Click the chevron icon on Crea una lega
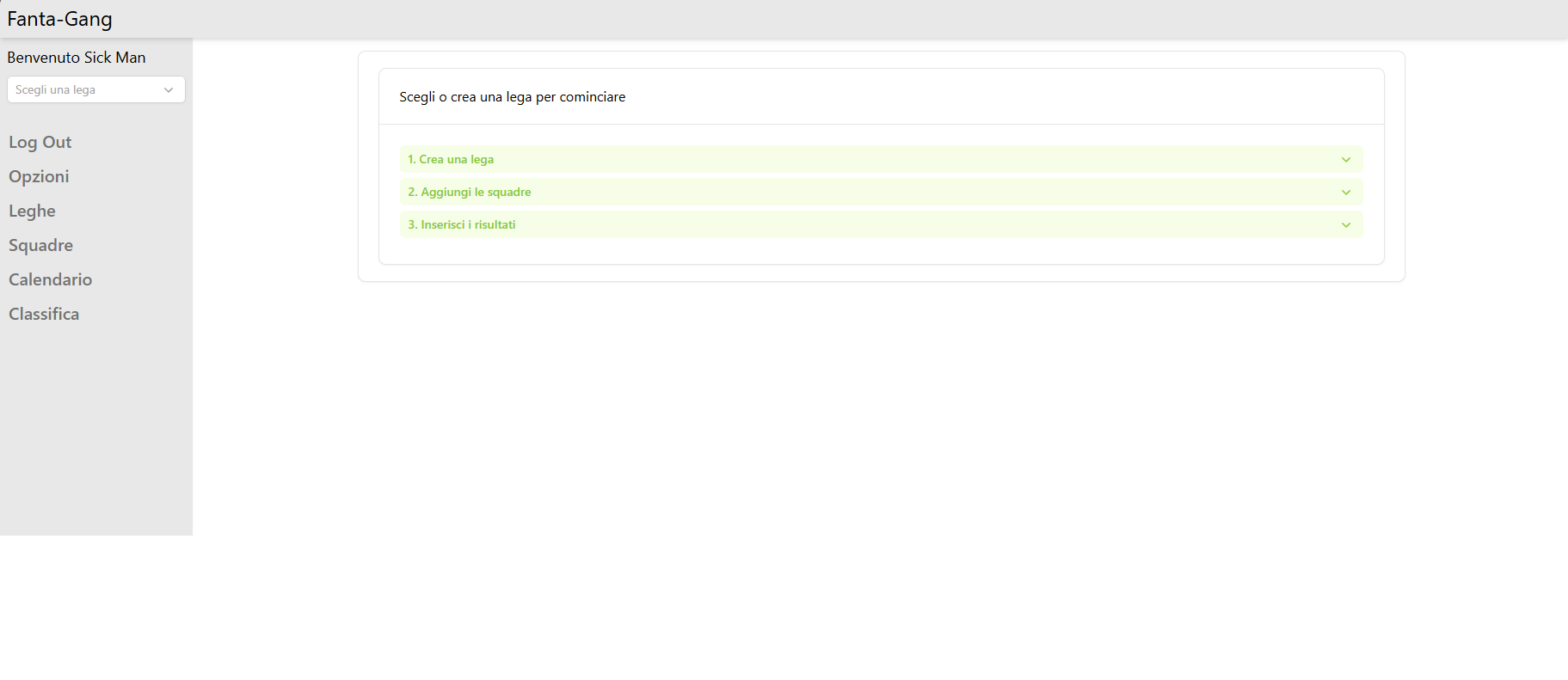The width and height of the screenshot is (1568, 680). point(1345,160)
